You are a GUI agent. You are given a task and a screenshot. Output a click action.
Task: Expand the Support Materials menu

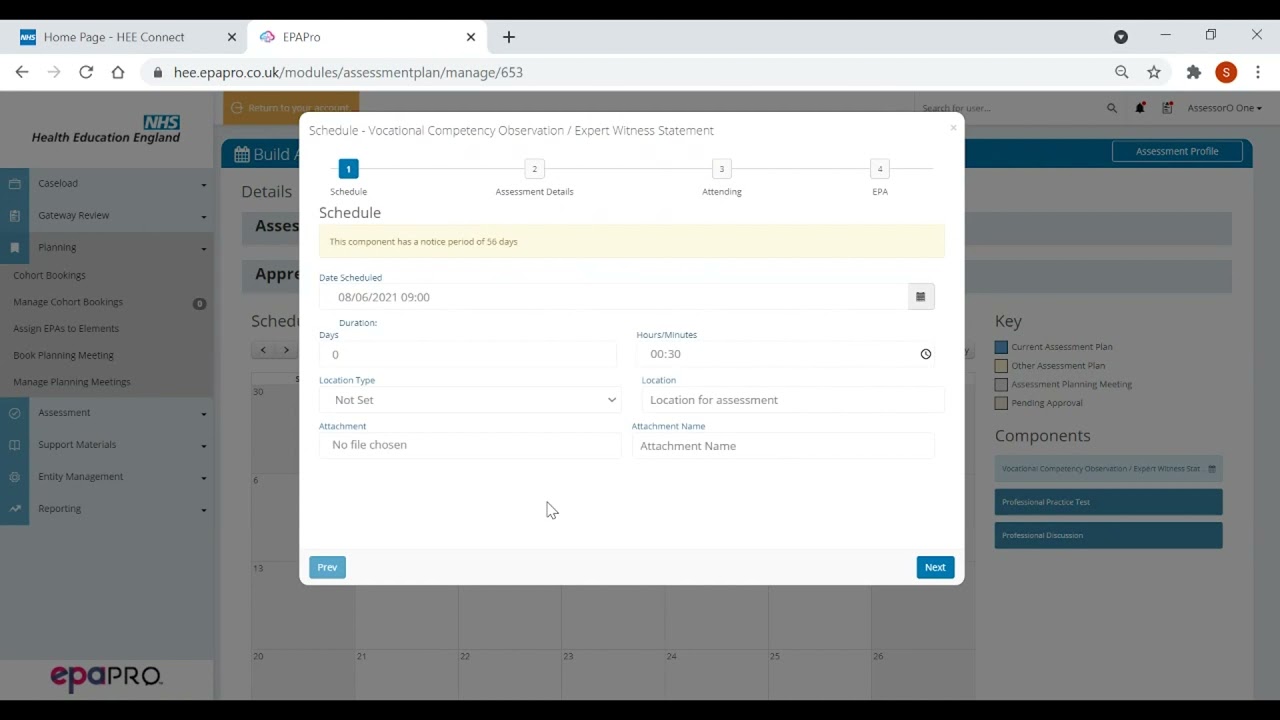(203, 446)
